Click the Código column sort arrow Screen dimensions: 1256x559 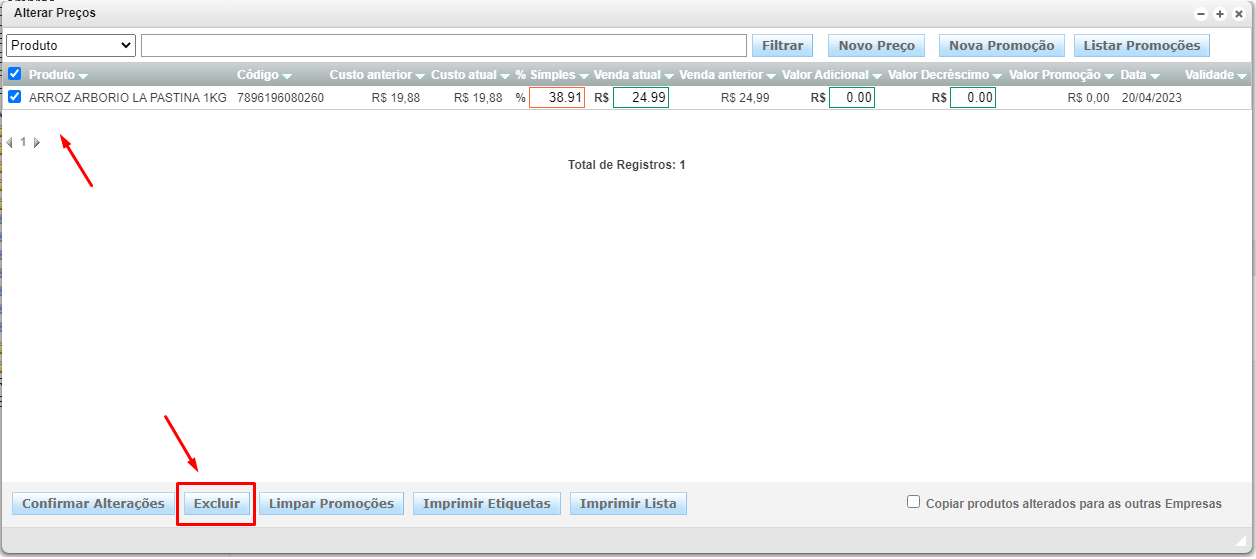pos(287,76)
